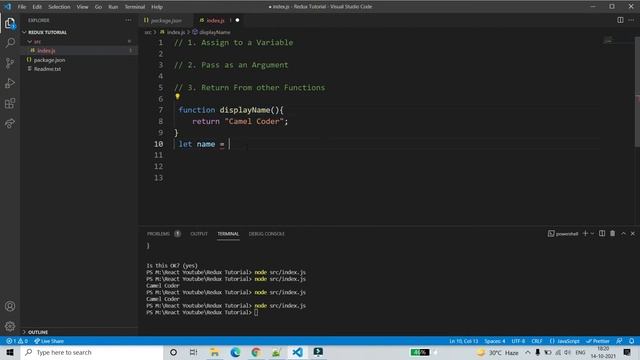Image resolution: width=640 pixels, height=360 pixels.
Task: Change end of line sequence CRLF
Action: coord(537,341)
